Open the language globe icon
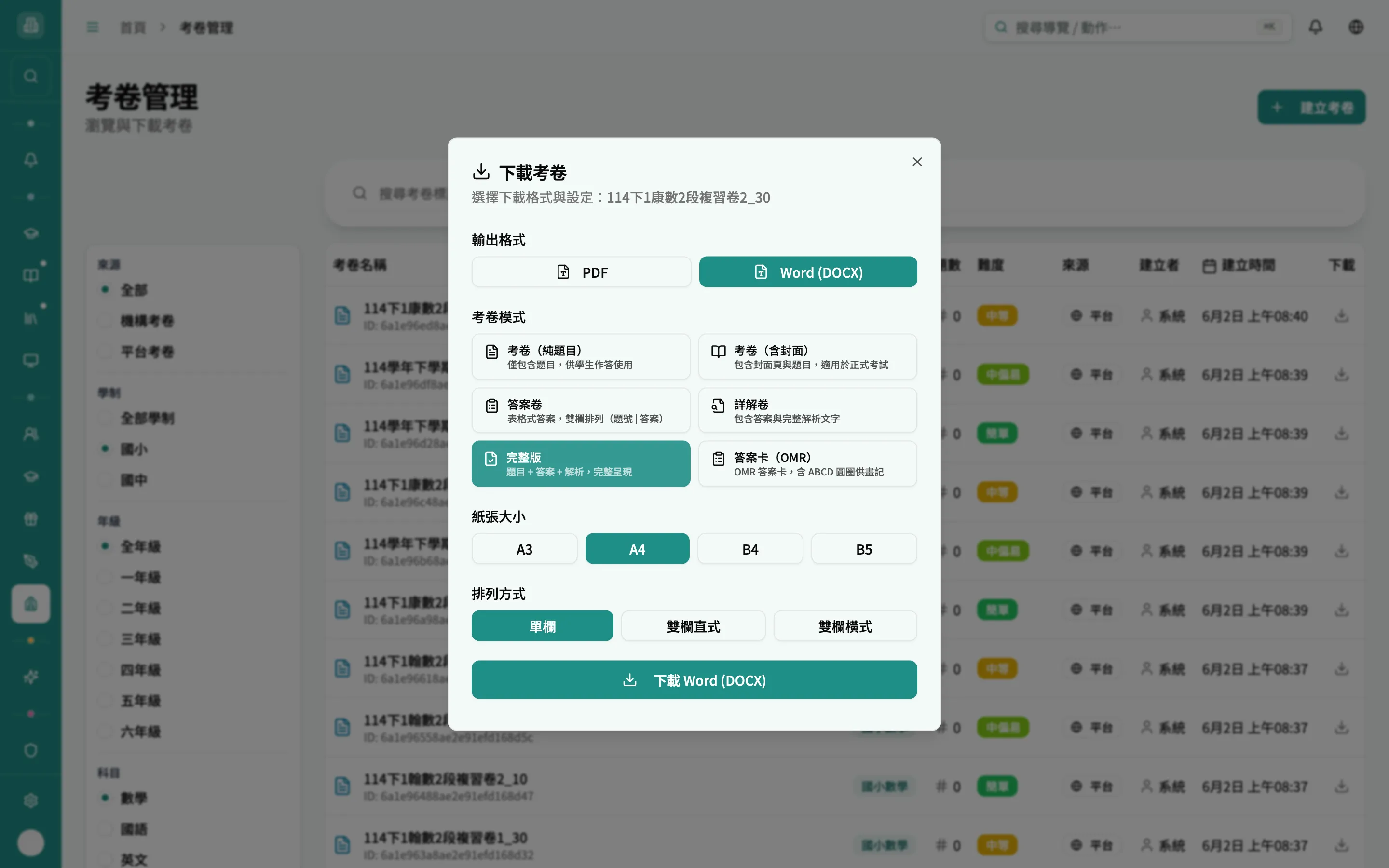Viewport: 1389px width, 868px height. pyautogui.click(x=1356, y=27)
